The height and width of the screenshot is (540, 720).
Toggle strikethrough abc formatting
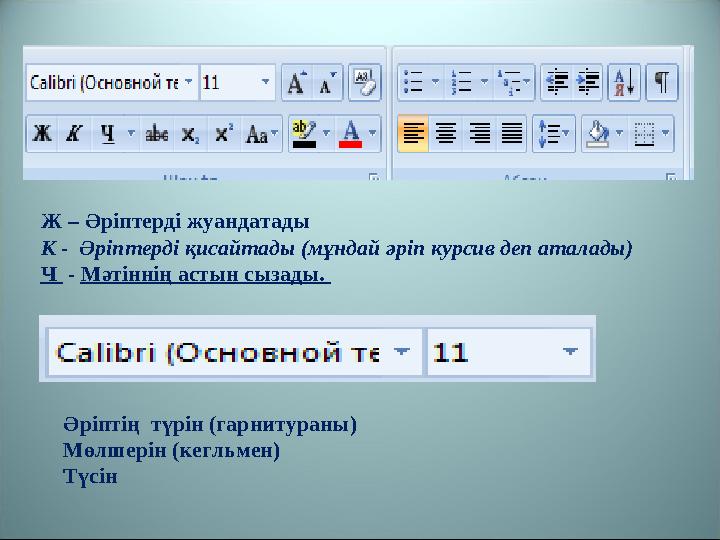[157, 134]
